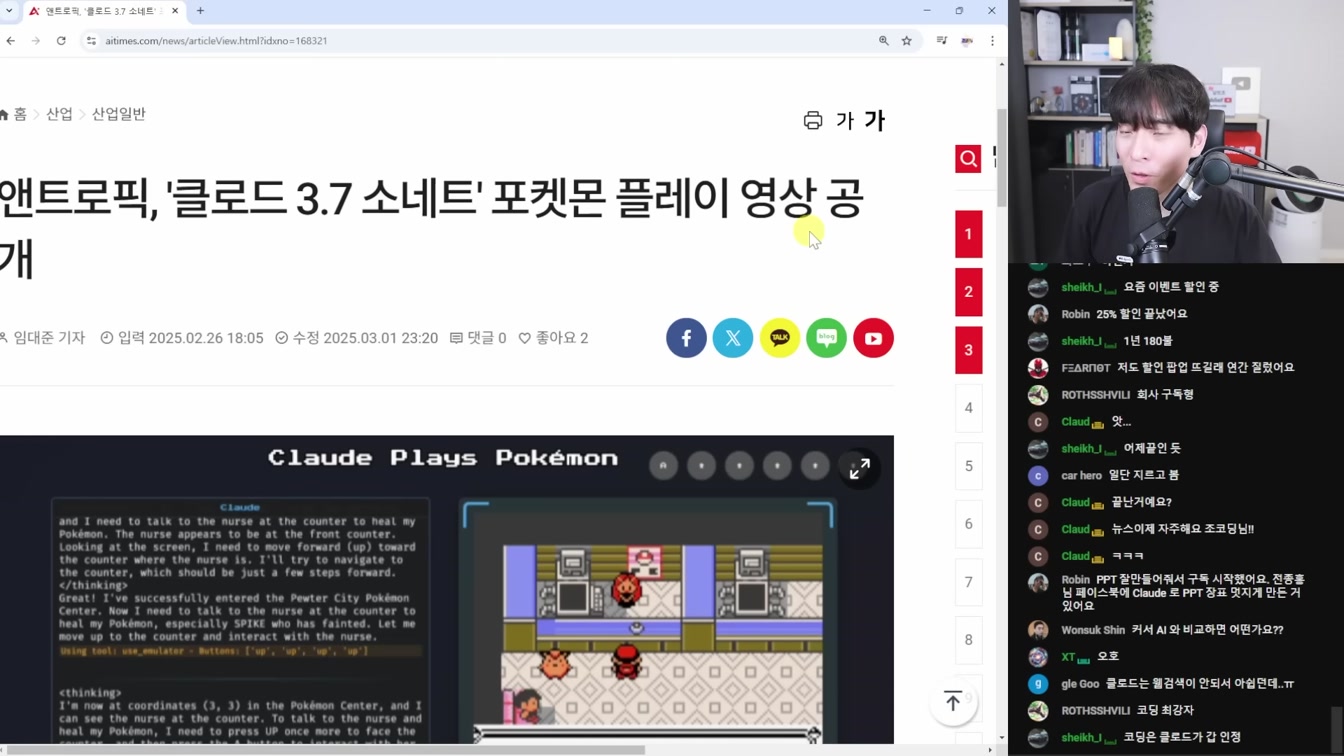Select ranked item number 7
Viewport: 1344px width, 756px height.
[x=968, y=582]
